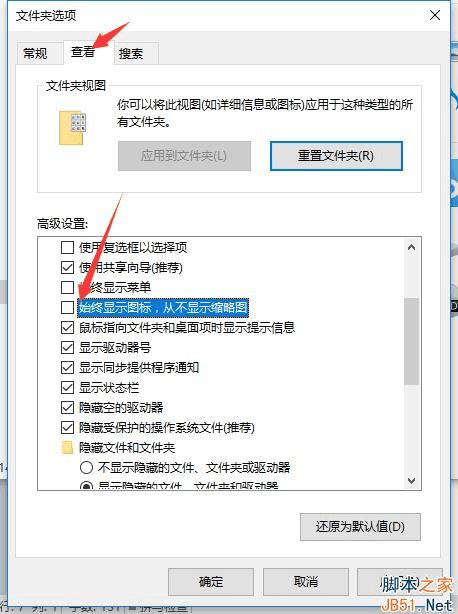Click 重置文件夹(R) button
458x614 pixels.
[336, 156]
